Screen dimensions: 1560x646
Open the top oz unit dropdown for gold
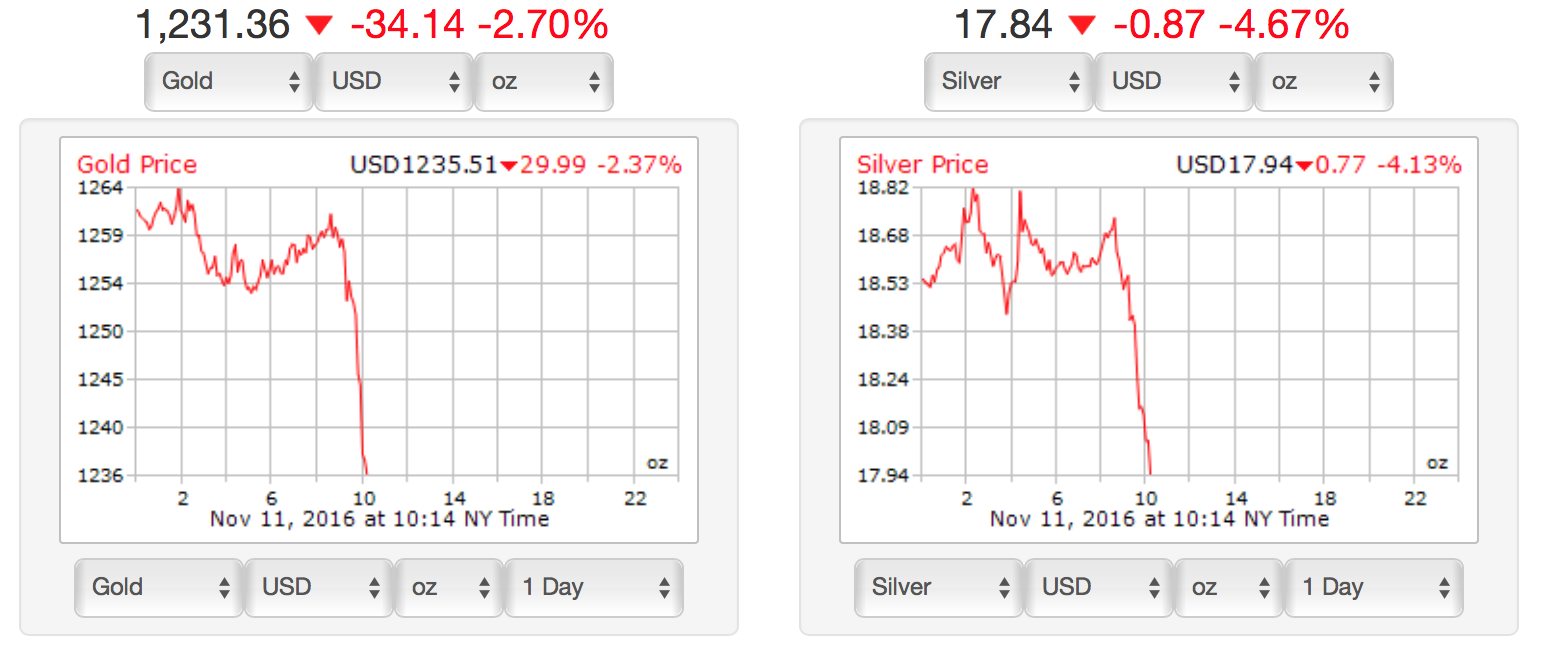[x=544, y=81]
